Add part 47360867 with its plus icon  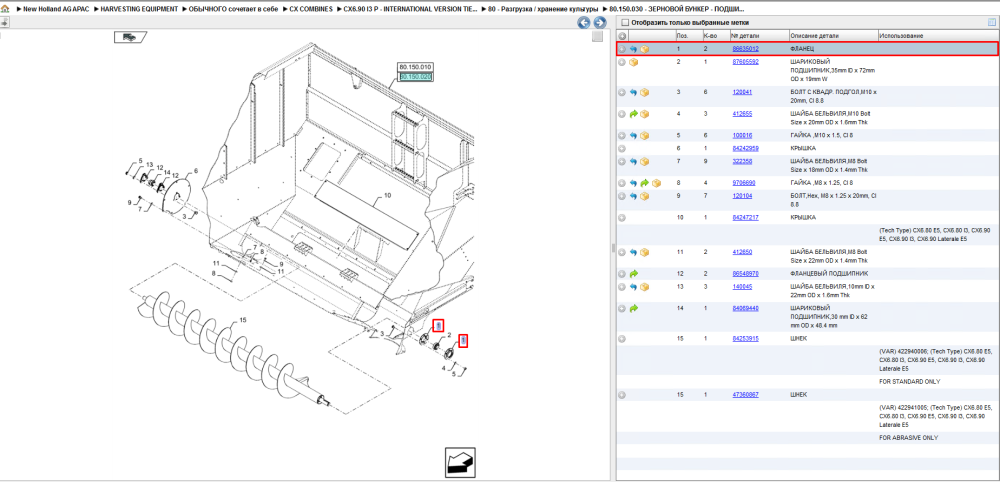[x=622, y=395]
